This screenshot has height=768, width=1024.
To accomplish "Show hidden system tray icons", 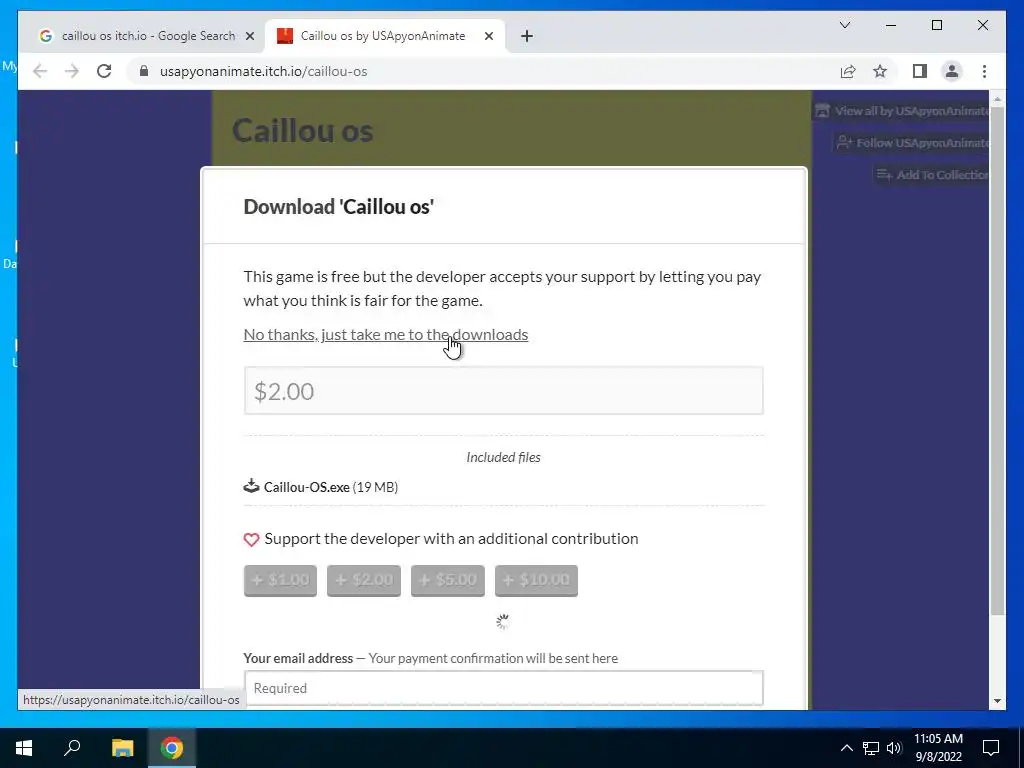I will pos(846,748).
